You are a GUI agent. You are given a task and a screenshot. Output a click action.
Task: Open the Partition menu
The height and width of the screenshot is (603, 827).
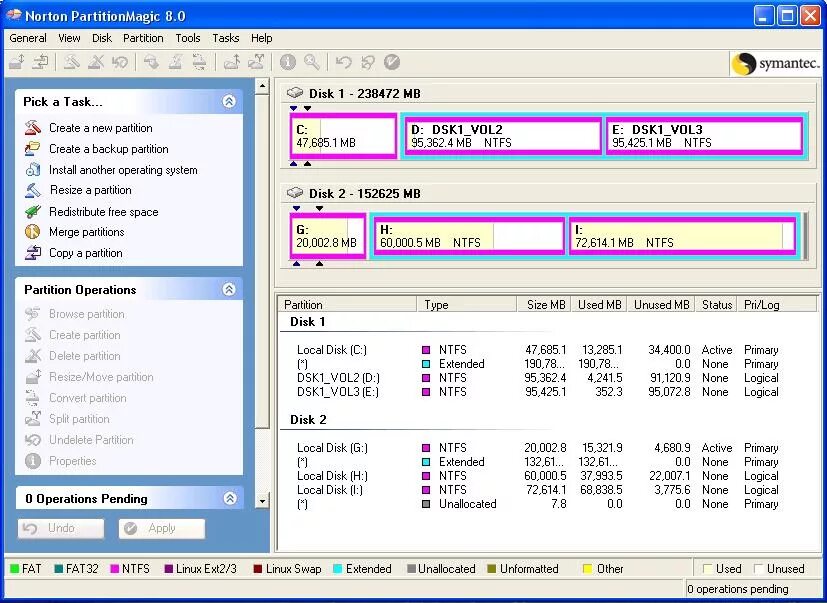[143, 38]
